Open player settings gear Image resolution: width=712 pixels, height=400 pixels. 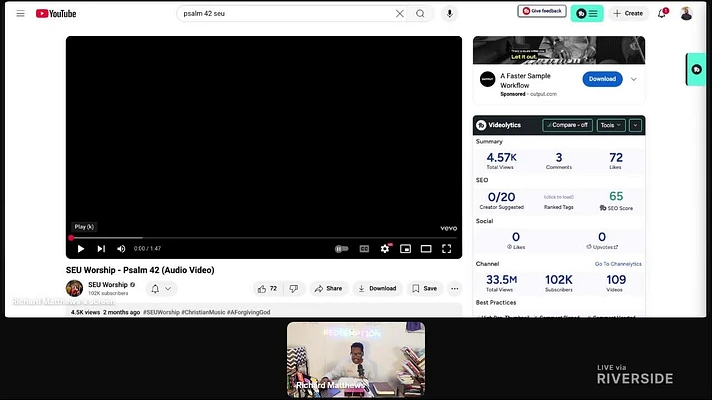coord(385,249)
